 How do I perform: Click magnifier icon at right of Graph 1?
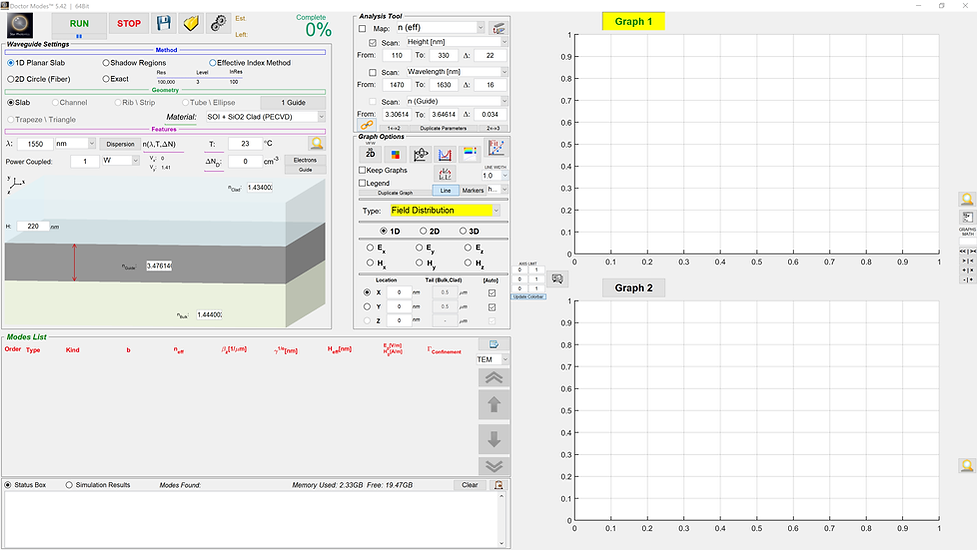(x=967, y=199)
